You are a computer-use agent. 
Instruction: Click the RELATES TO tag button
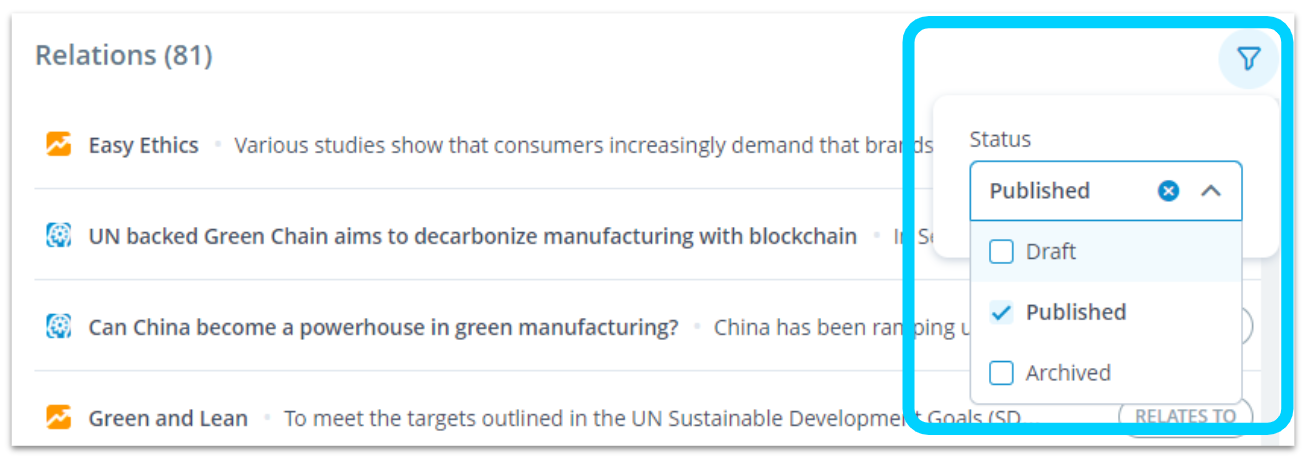(1185, 417)
